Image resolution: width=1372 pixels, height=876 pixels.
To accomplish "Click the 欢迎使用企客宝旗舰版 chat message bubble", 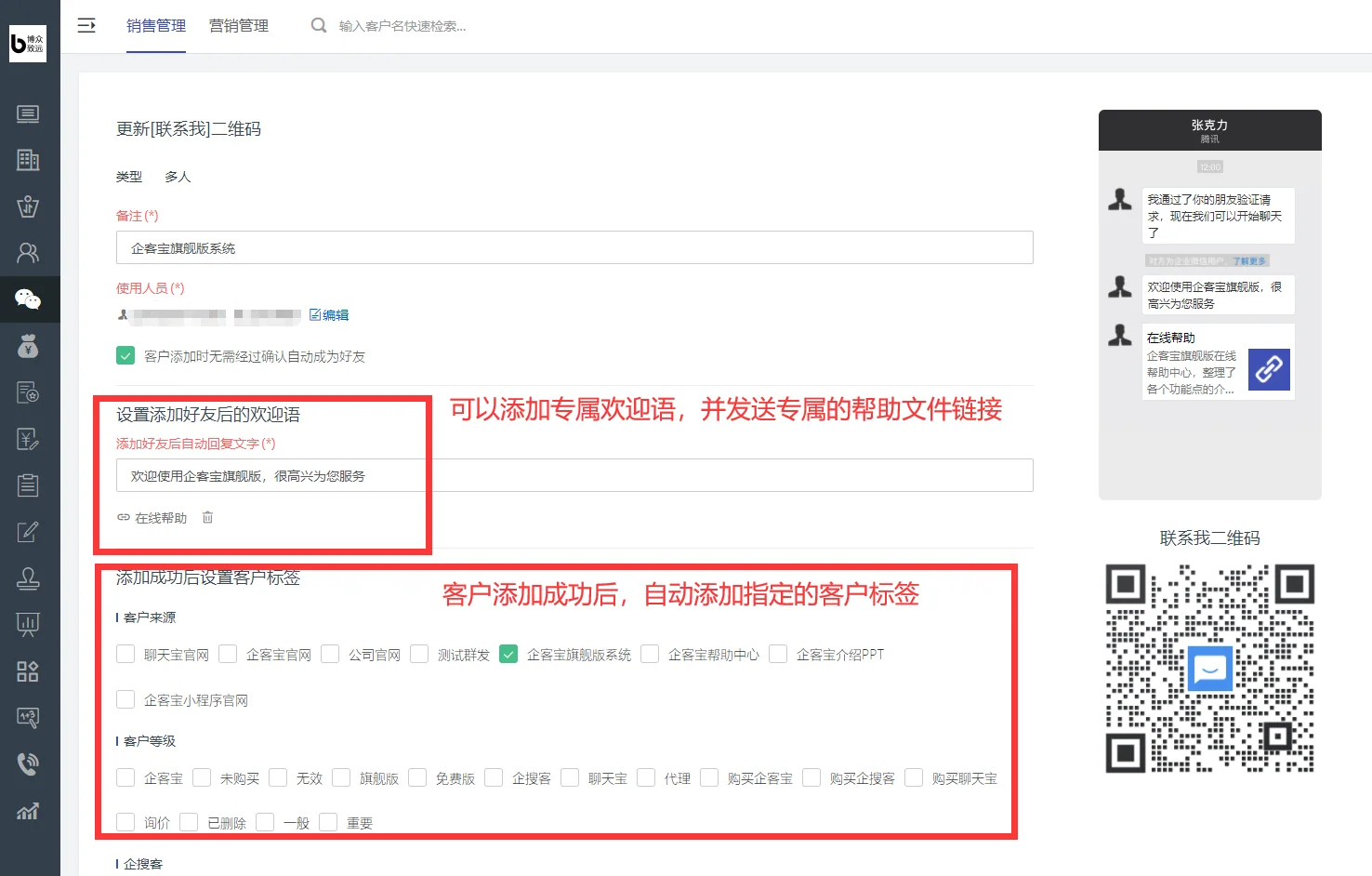I will [1218, 295].
